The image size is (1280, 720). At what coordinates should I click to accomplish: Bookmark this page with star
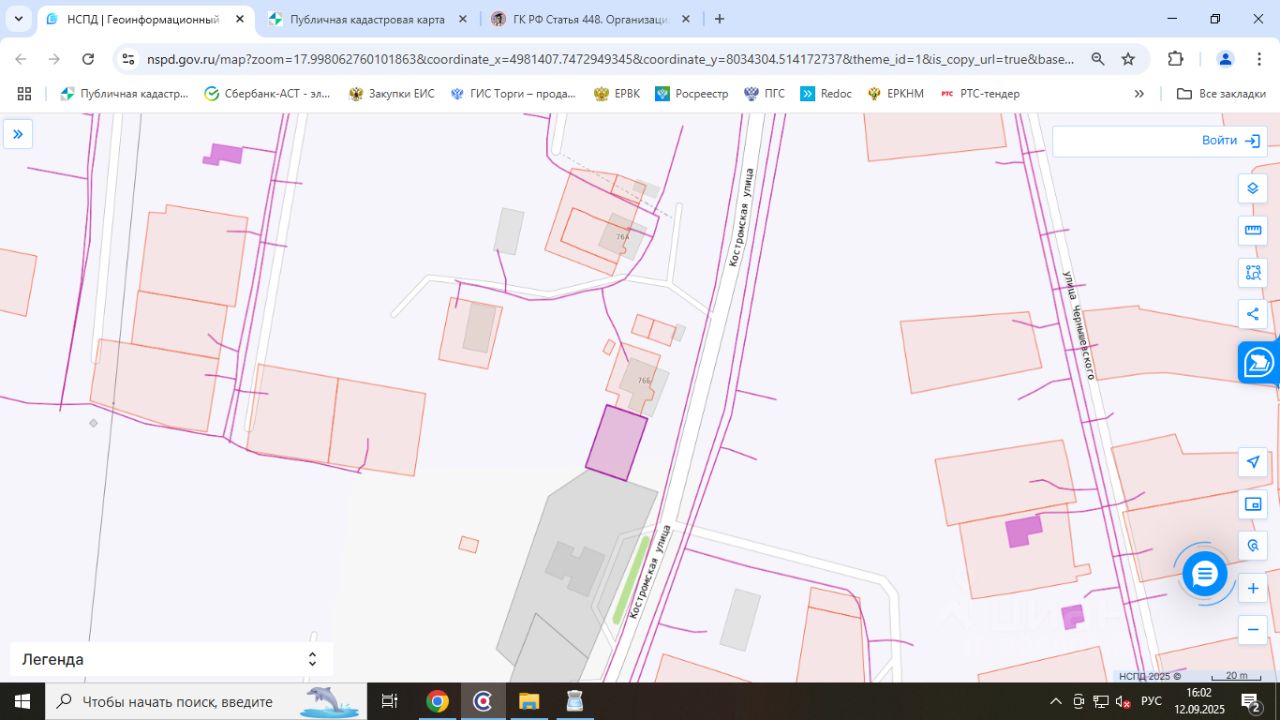tap(1128, 59)
